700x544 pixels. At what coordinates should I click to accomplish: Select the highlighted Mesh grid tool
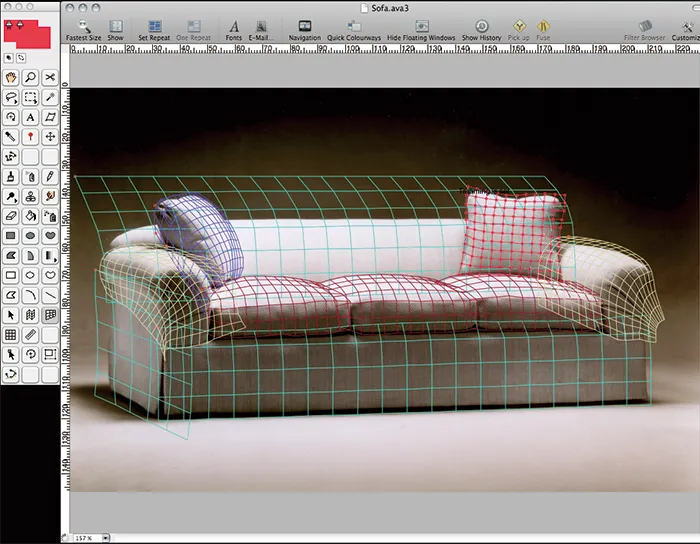(50, 315)
